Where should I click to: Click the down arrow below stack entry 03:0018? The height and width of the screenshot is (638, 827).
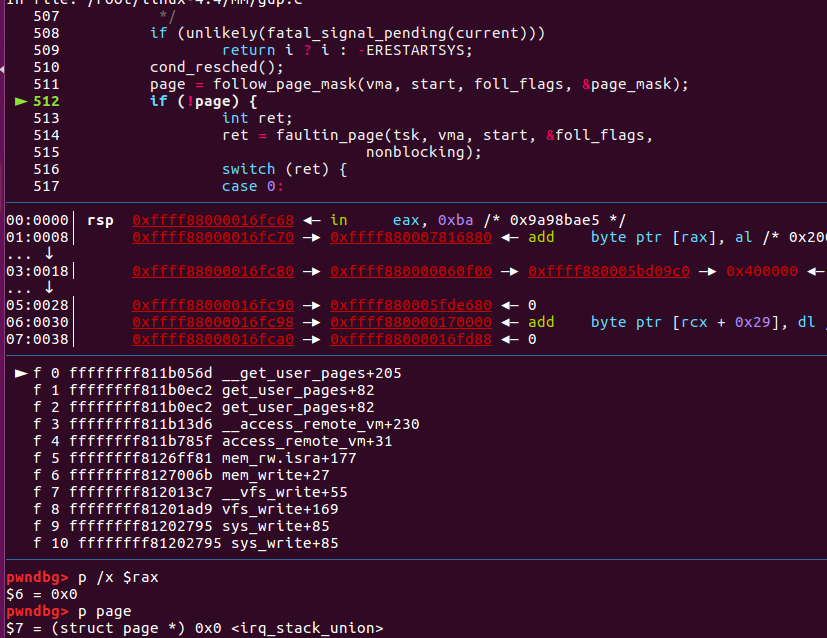pos(47,288)
